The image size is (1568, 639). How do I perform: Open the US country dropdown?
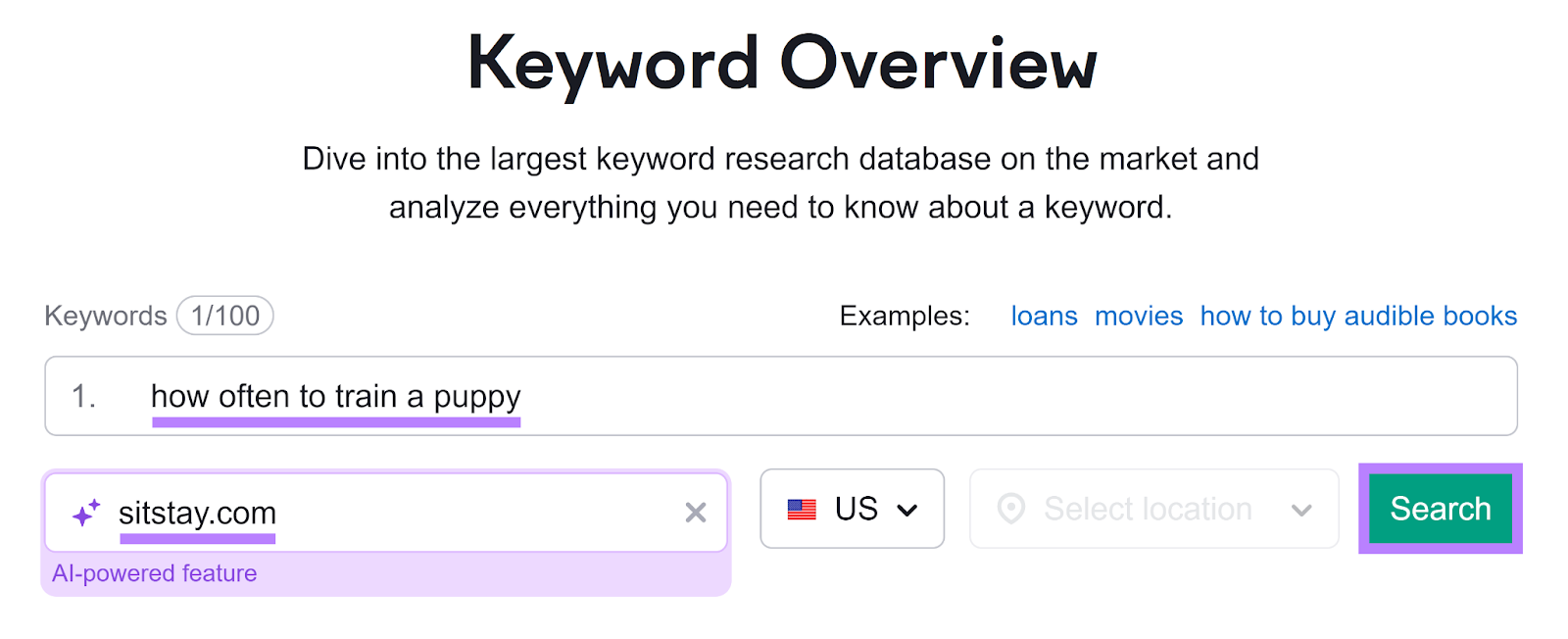(852, 509)
